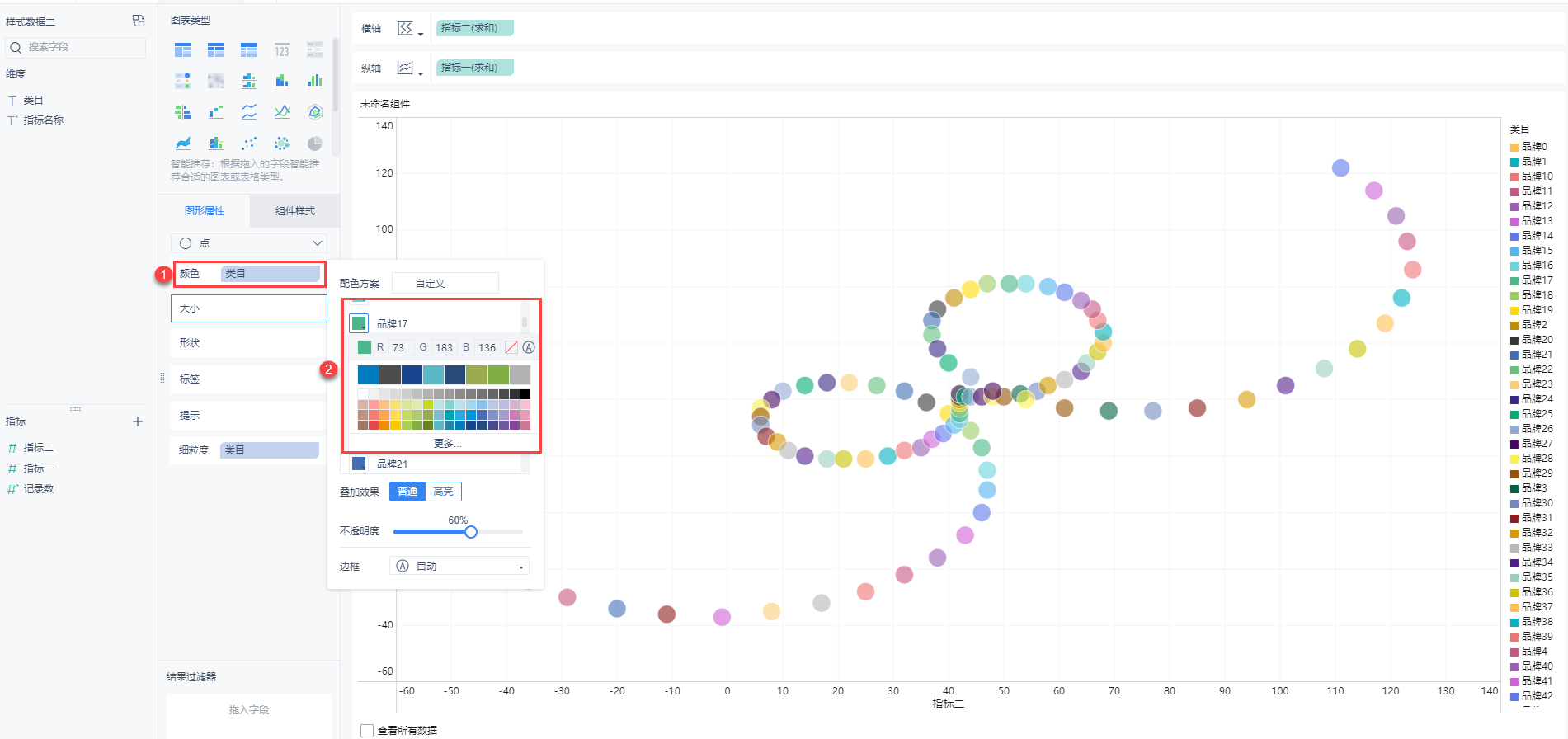Click the 大小 attribute drop box
Screen dimensions: 1568x739
click(x=249, y=308)
